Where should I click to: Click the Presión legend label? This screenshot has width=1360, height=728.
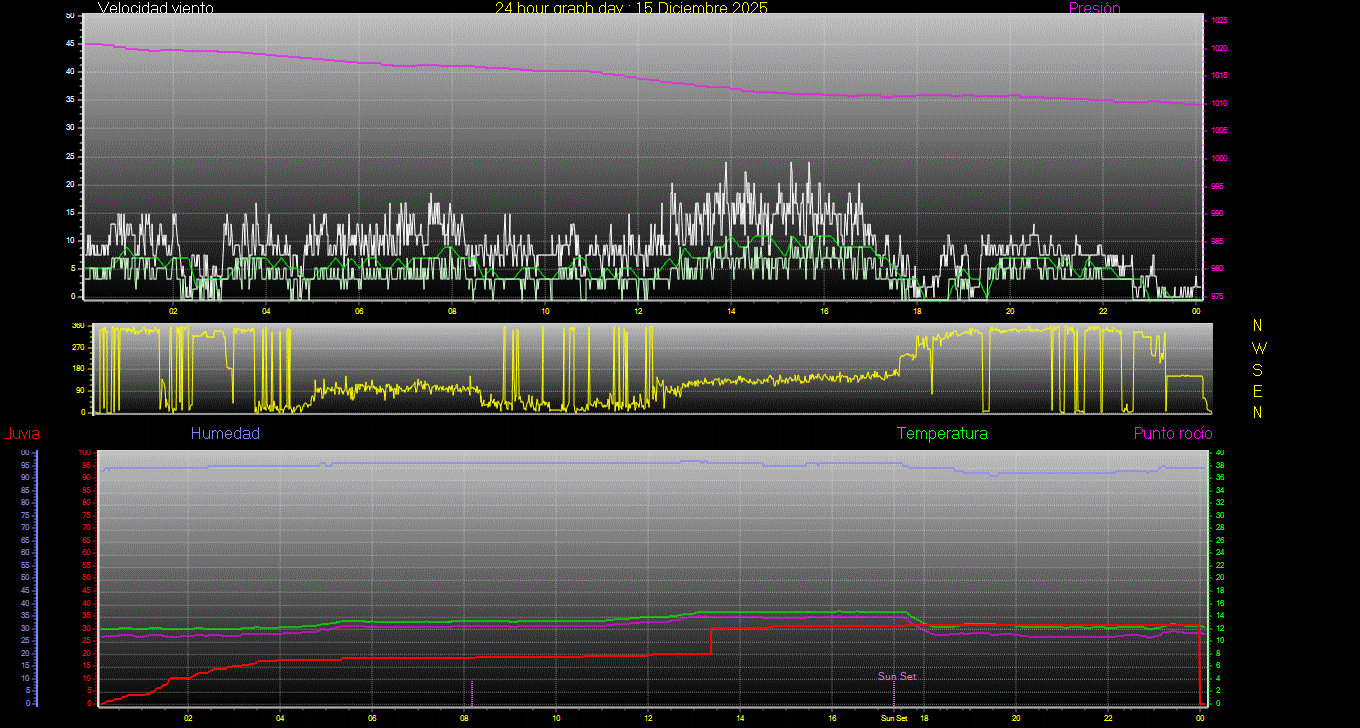coord(1094,8)
